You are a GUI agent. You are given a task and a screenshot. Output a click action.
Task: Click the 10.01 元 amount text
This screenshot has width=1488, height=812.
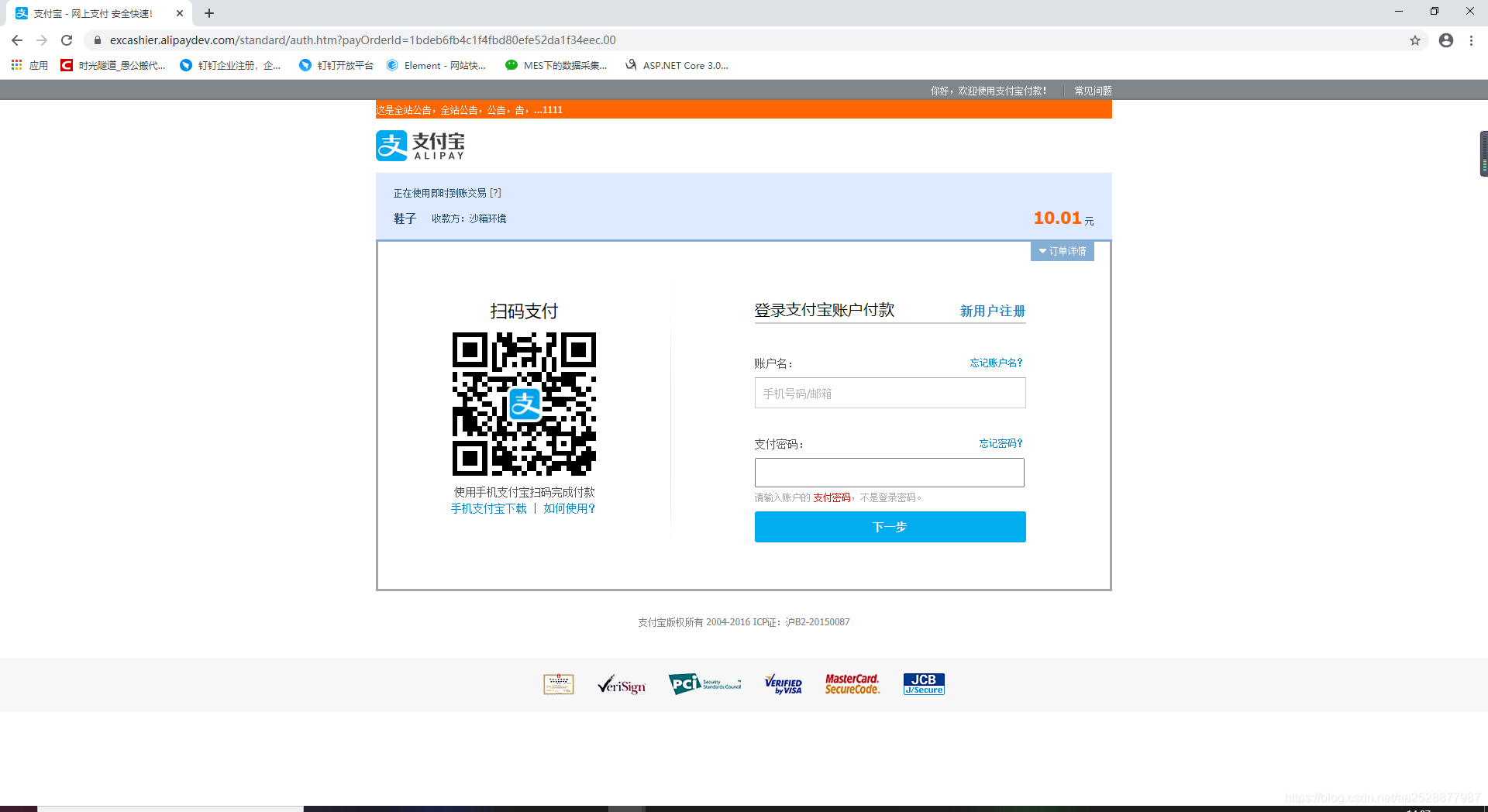[x=1064, y=218]
